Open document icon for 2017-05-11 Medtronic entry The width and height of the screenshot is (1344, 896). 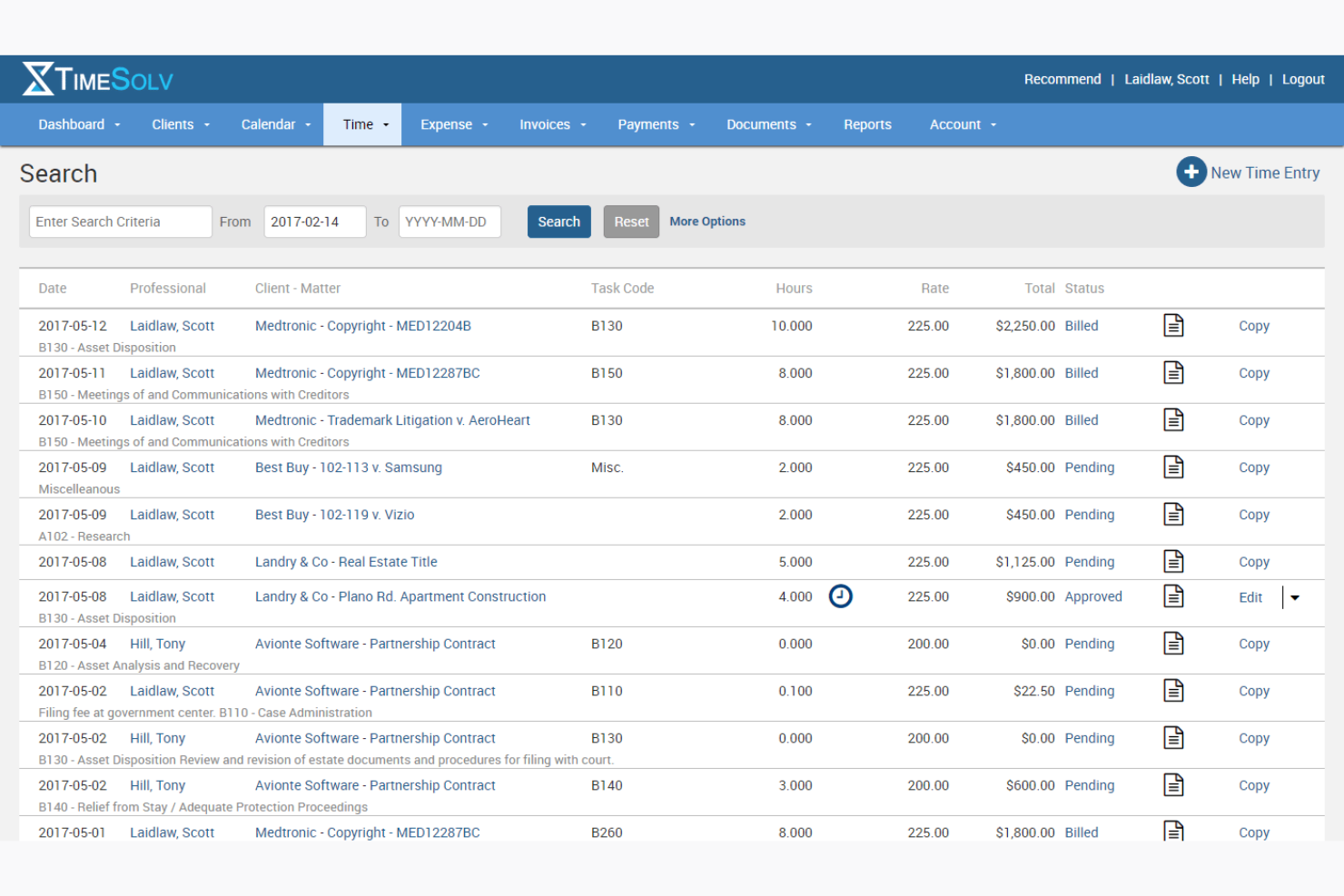pos(1173,372)
